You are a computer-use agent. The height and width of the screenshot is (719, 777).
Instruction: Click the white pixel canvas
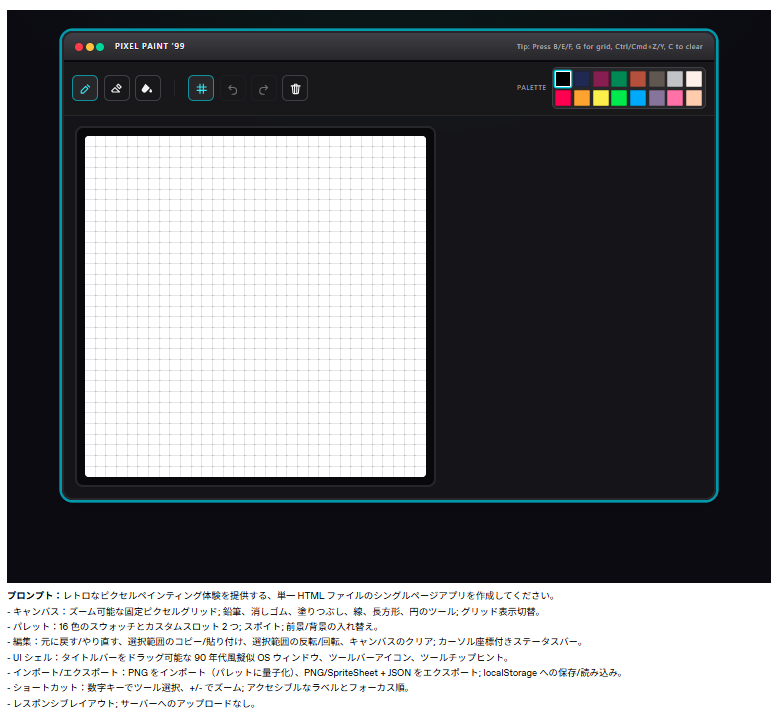click(x=255, y=306)
